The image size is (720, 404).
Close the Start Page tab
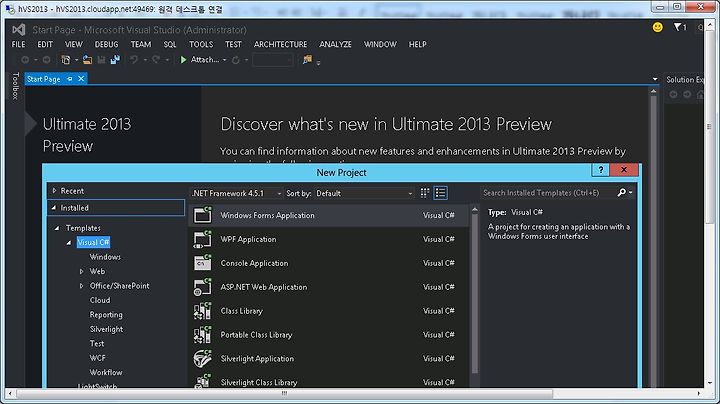81,79
